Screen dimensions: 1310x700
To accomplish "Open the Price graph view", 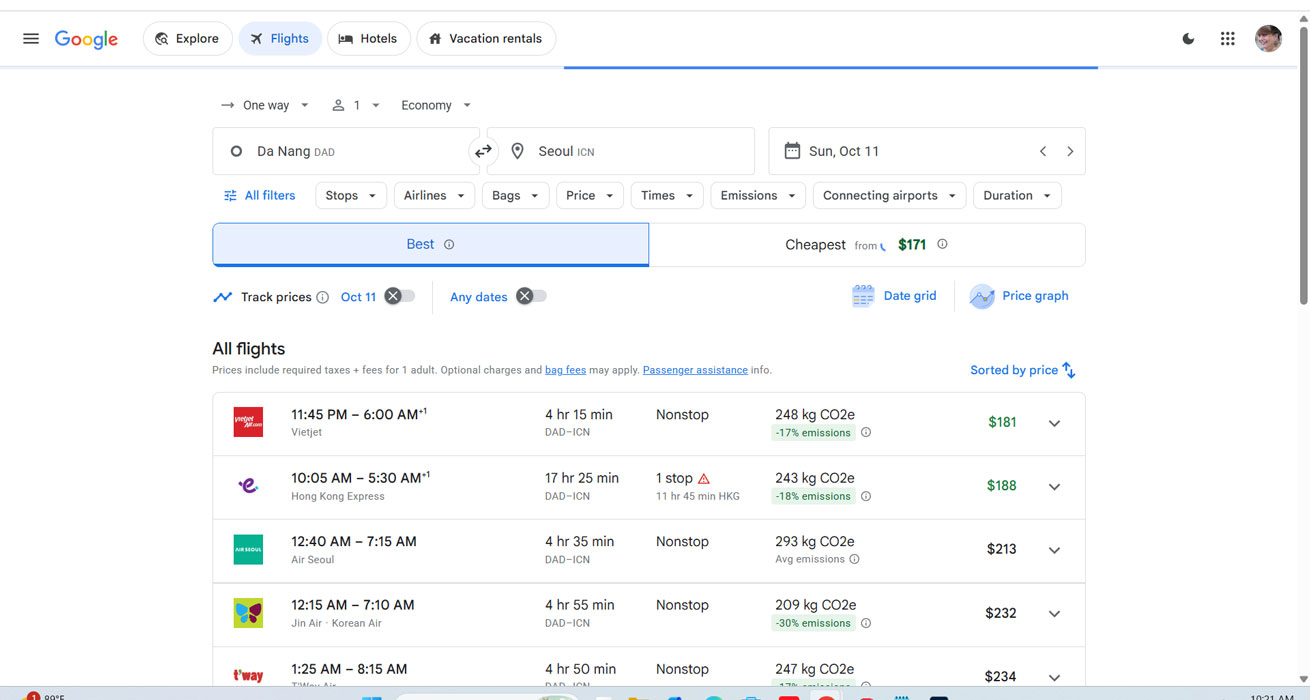I will [1019, 296].
